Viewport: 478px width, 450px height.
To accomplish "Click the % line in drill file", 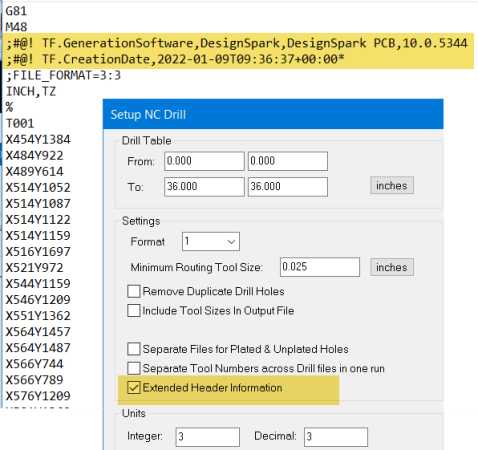I will (x=9, y=107).
